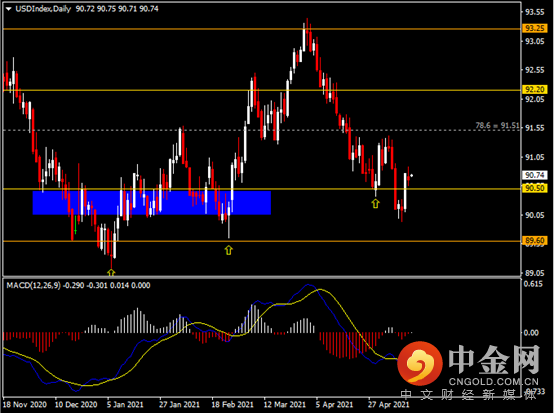Click the yellow arrow under the February 2021 low
Viewport: 554px width, 413px height.
[x=229, y=250]
